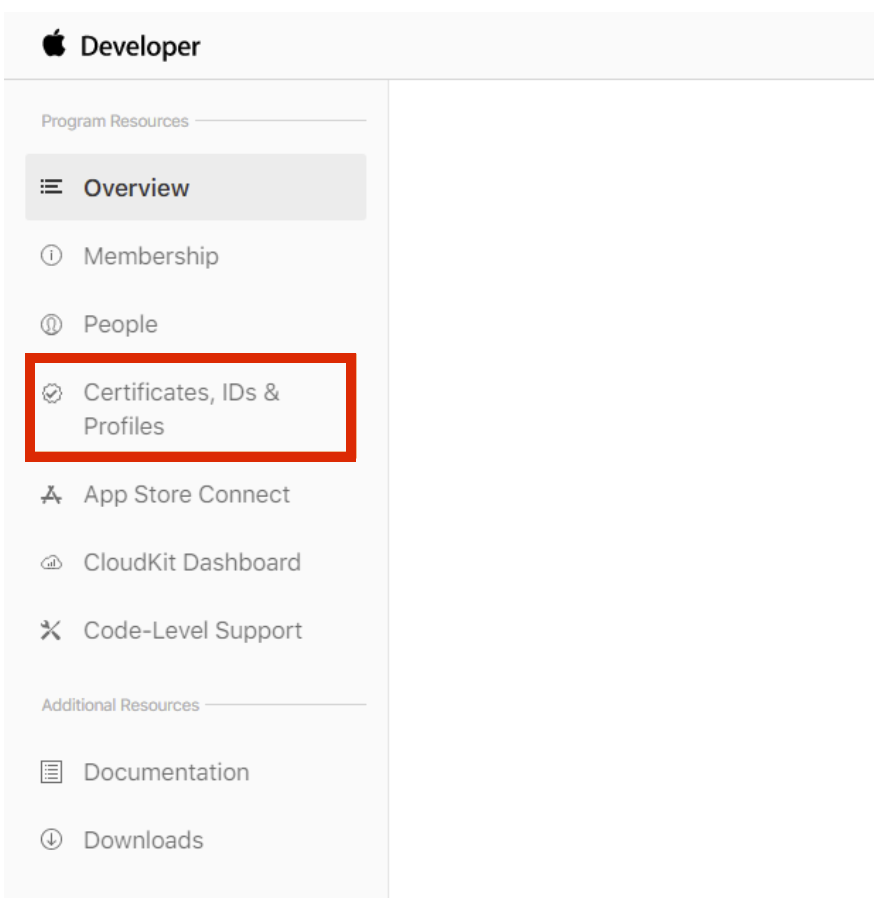
Task: Click the Code-Level Support tools icon
Action: pyautogui.click(x=51, y=631)
